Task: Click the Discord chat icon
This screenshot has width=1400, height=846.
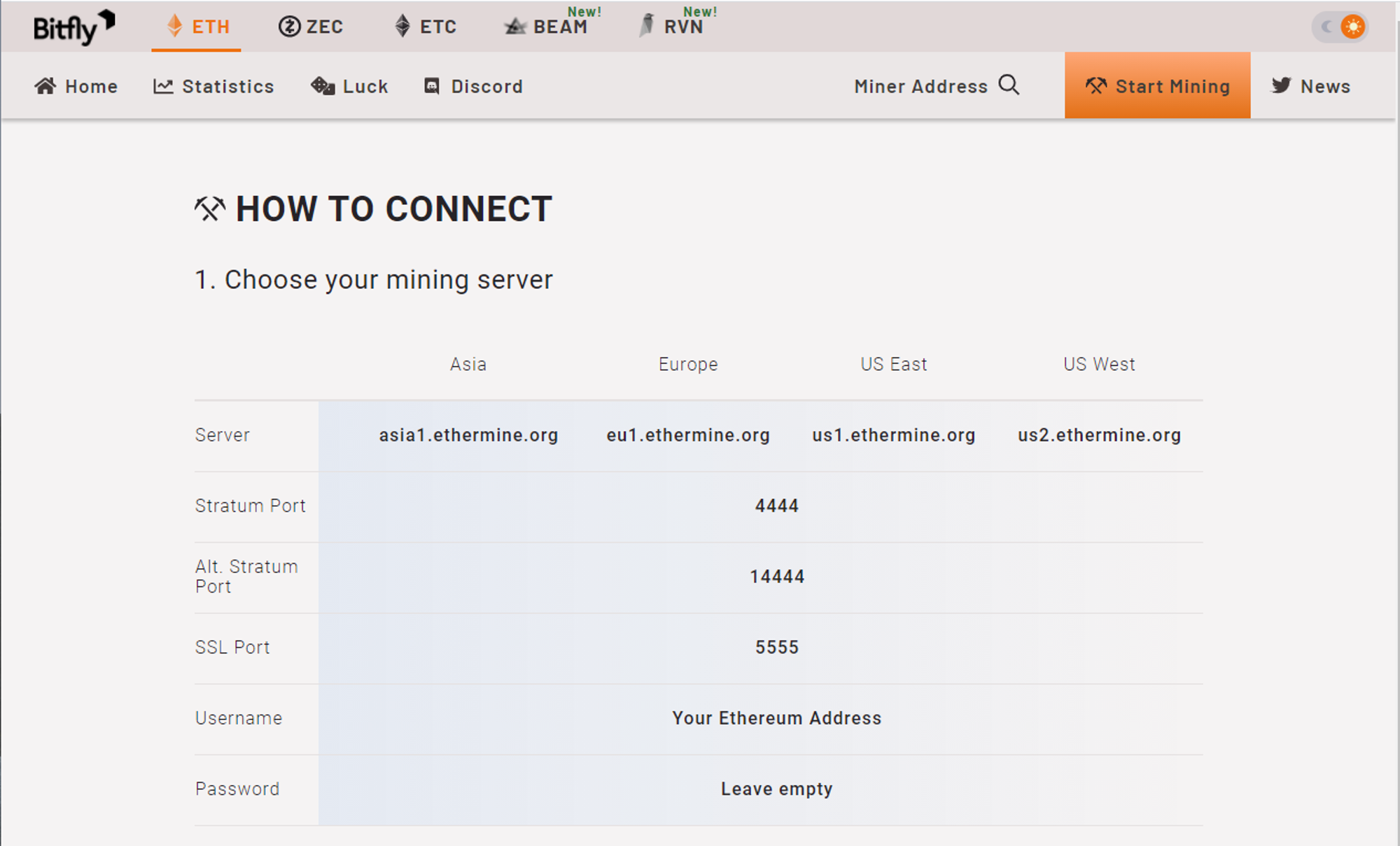Action: pyautogui.click(x=432, y=86)
